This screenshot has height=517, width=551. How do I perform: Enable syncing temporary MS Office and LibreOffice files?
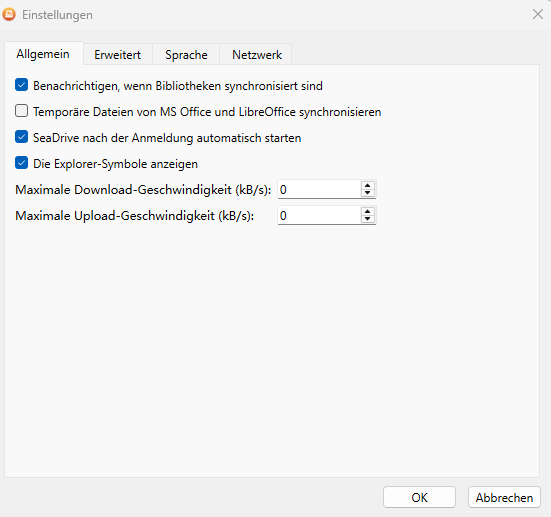[x=21, y=111]
